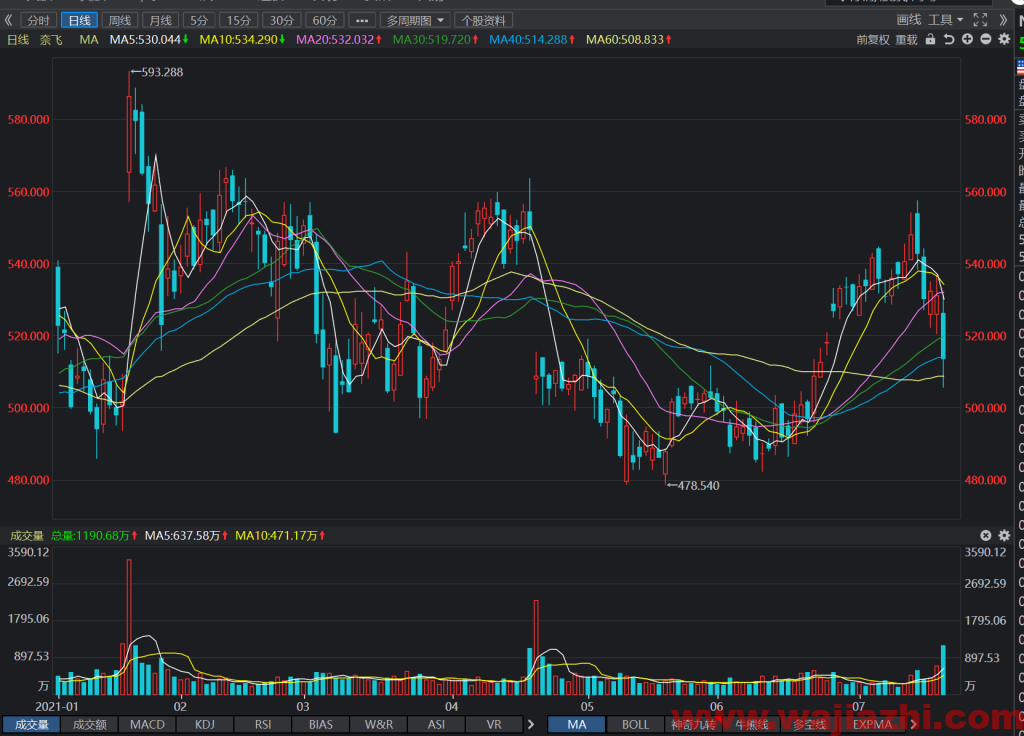Switch to the MACD indicator
This screenshot has width=1024, height=736.
pos(148,725)
